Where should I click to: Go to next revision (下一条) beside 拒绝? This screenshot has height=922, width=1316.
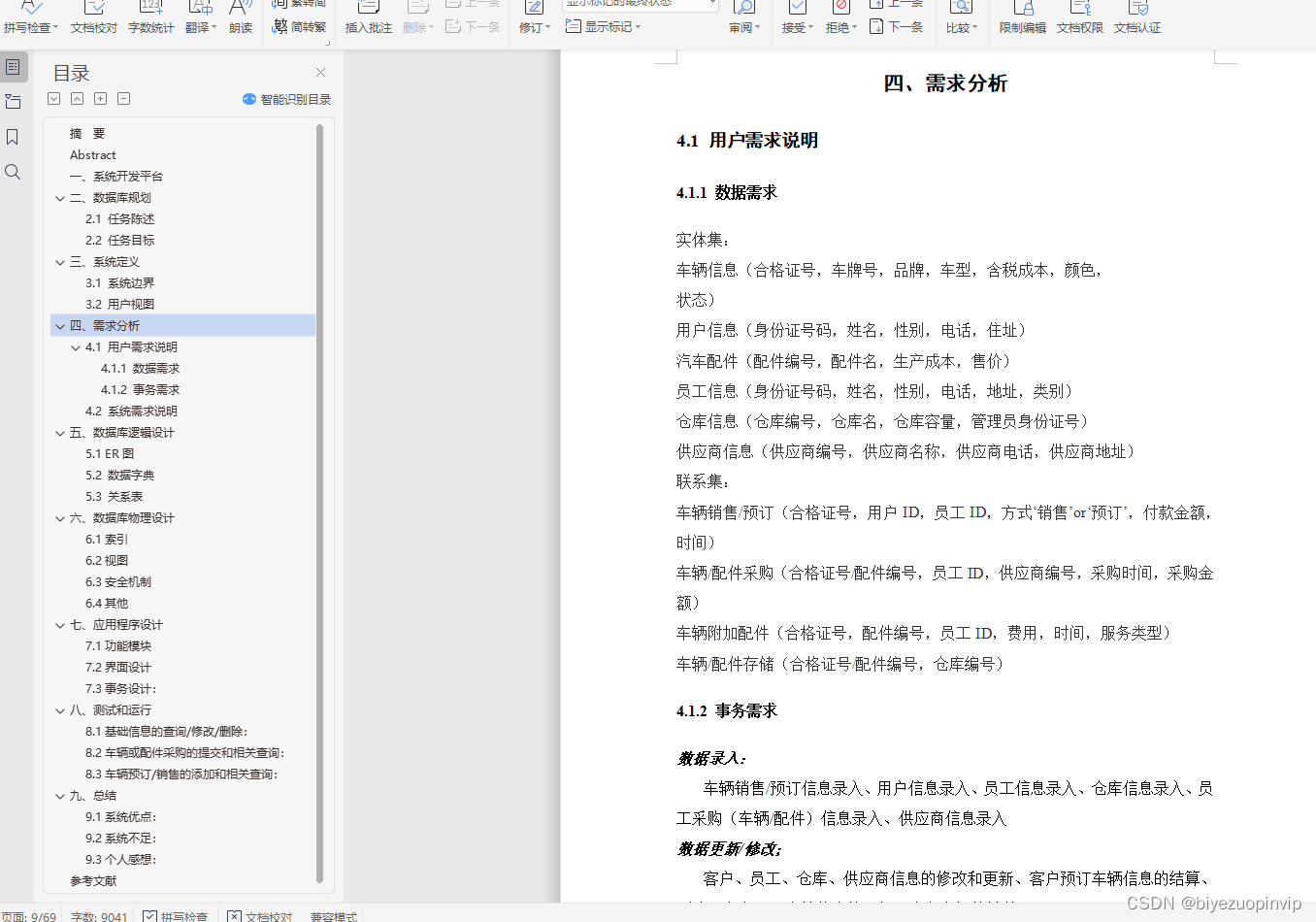click(897, 27)
